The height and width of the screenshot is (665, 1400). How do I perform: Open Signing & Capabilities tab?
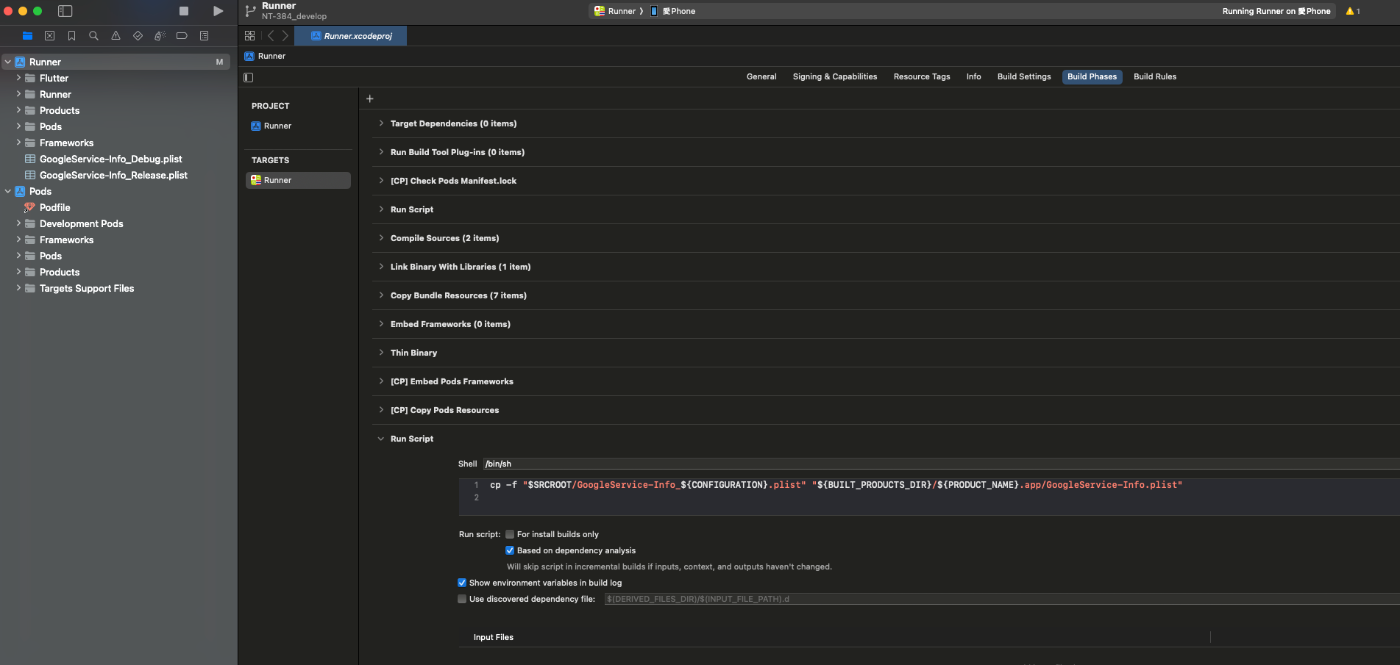point(835,77)
